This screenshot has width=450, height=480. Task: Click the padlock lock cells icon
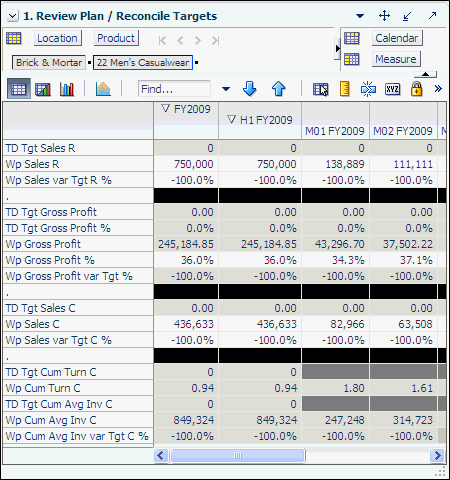tap(417, 89)
